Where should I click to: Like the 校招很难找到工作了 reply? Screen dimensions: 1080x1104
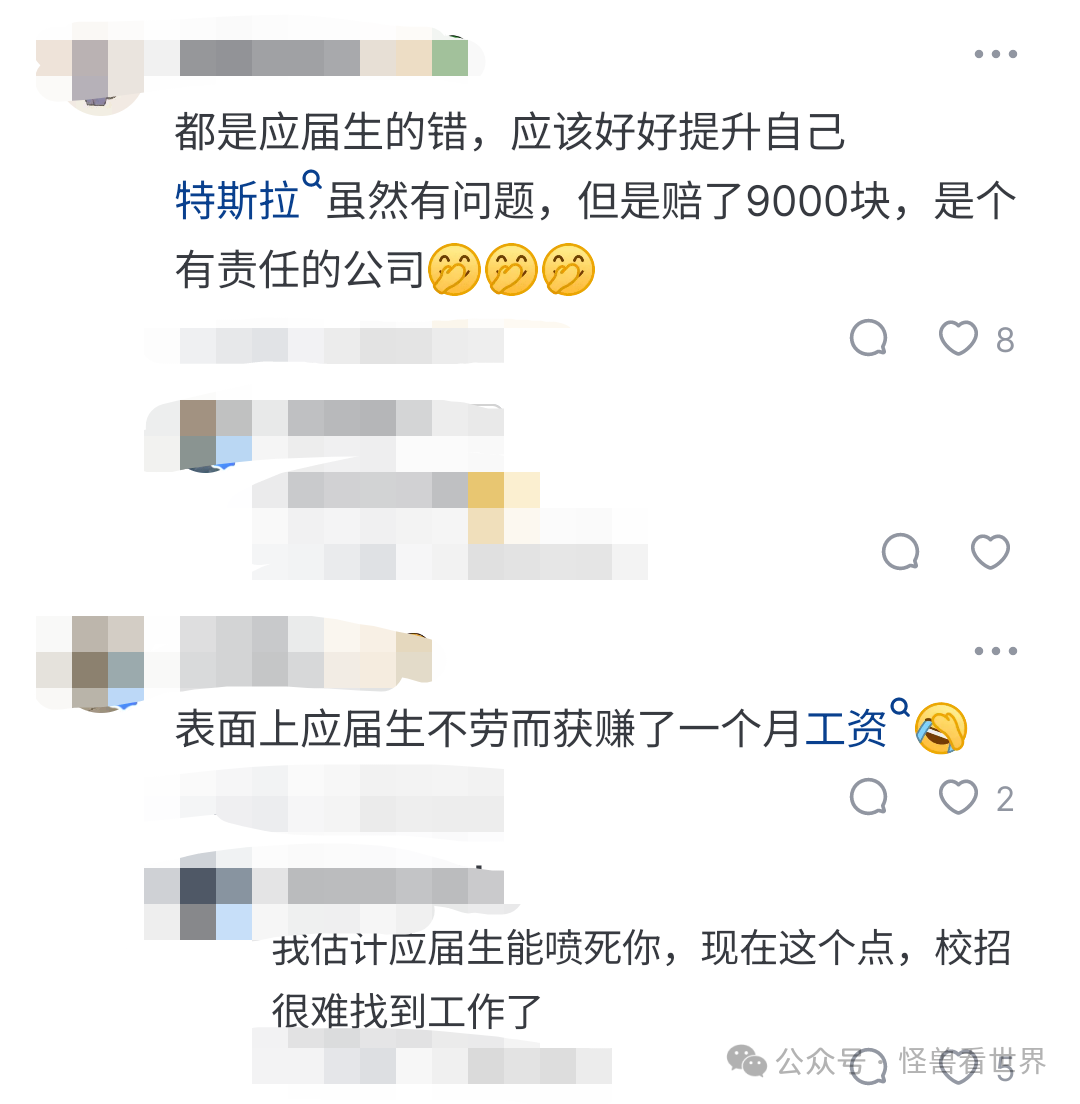point(958,1065)
